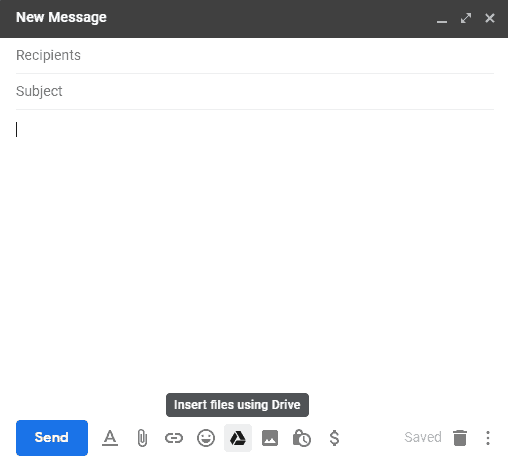Insert a link with the chain icon

click(174, 438)
